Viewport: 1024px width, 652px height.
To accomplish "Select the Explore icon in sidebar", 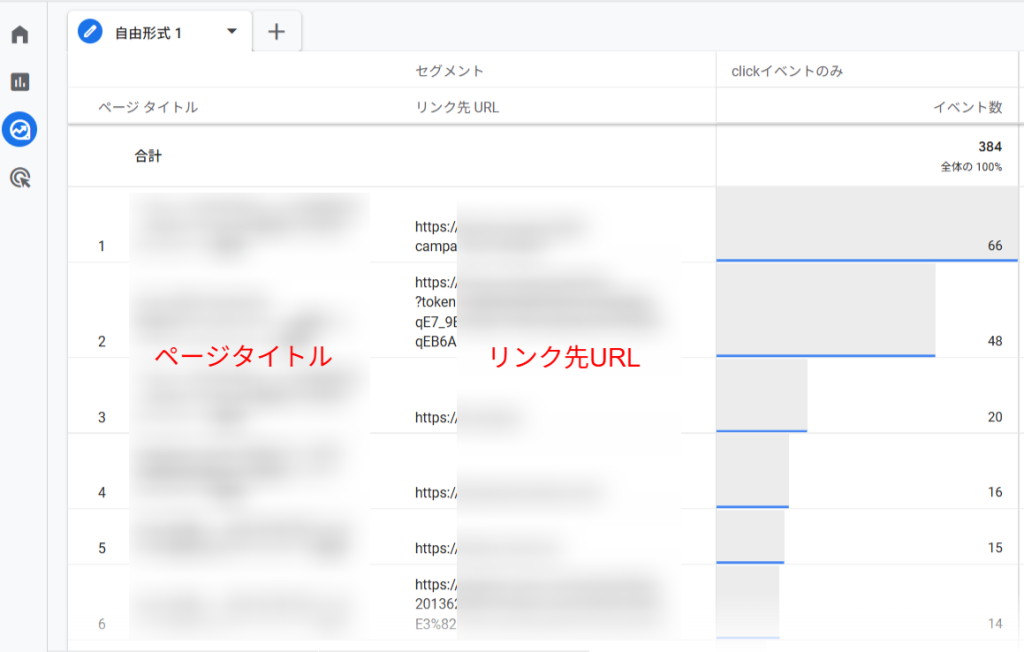I will pos(20,129).
